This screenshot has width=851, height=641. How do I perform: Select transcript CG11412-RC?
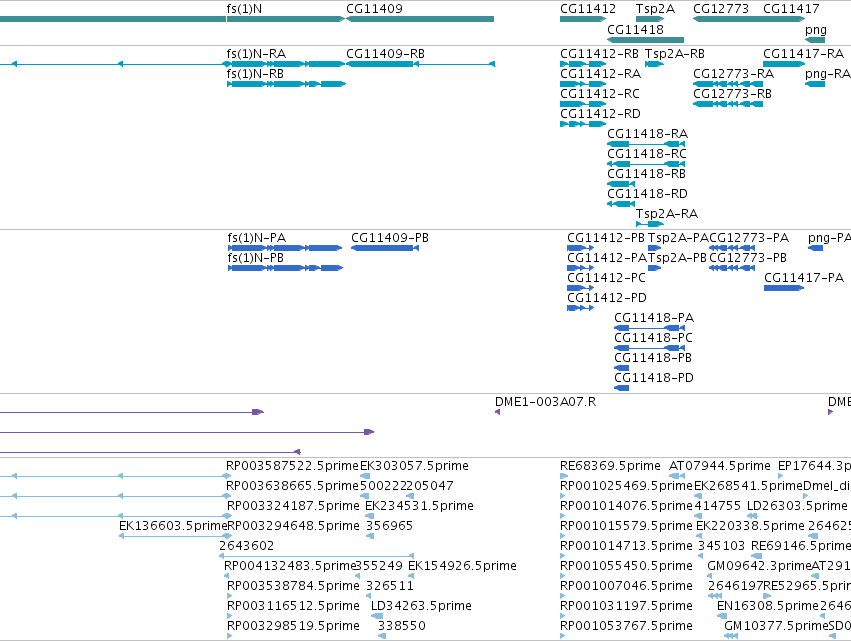tap(583, 104)
